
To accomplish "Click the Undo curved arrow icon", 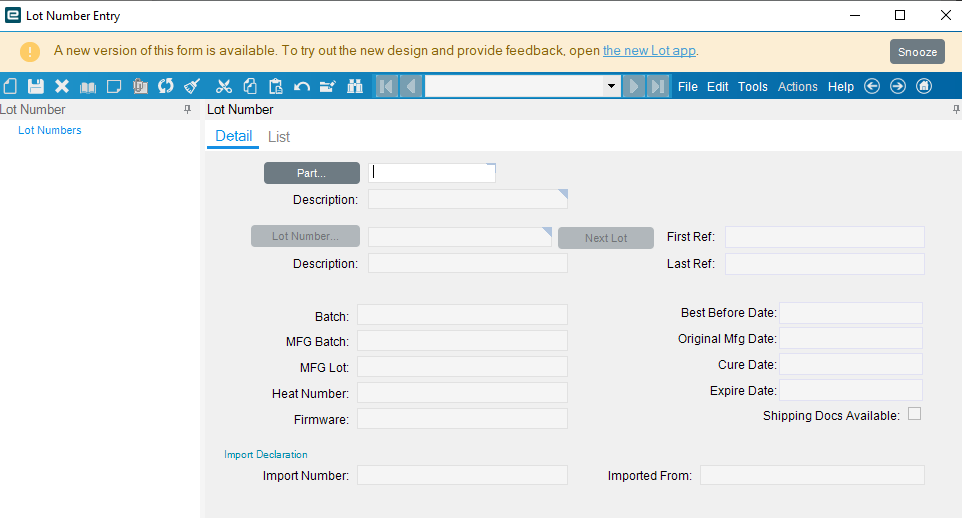I will (301, 87).
